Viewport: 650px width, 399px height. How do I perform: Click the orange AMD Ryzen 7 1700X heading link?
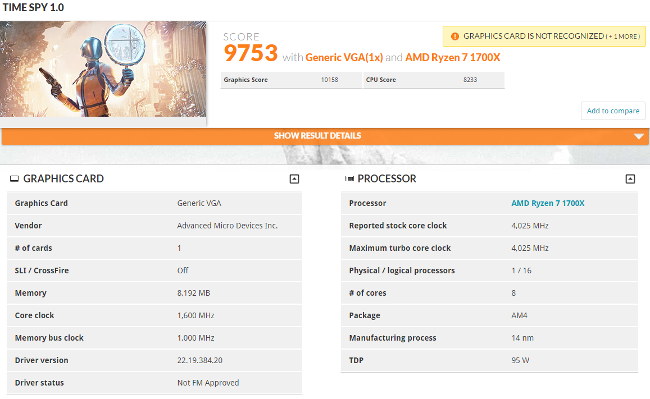(x=453, y=57)
